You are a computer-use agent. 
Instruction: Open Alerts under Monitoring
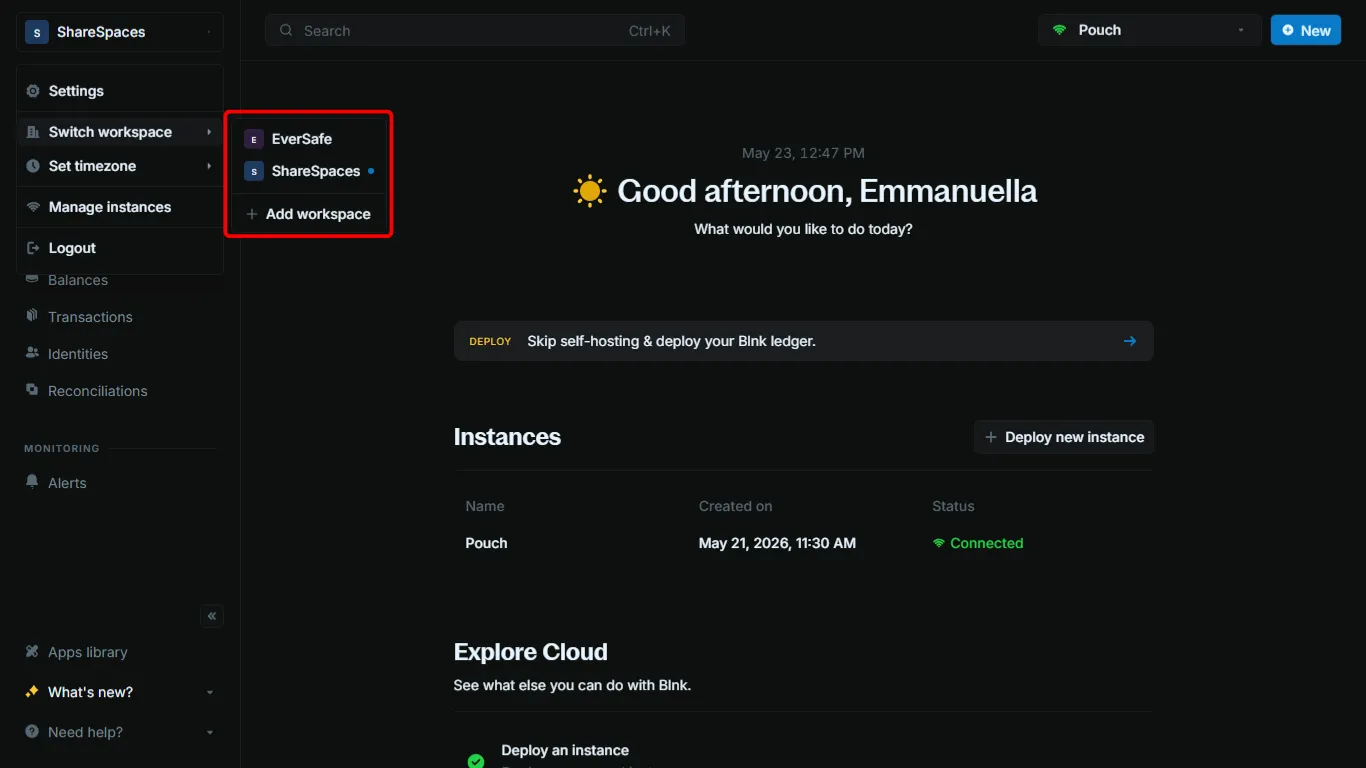tap(67, 483)
